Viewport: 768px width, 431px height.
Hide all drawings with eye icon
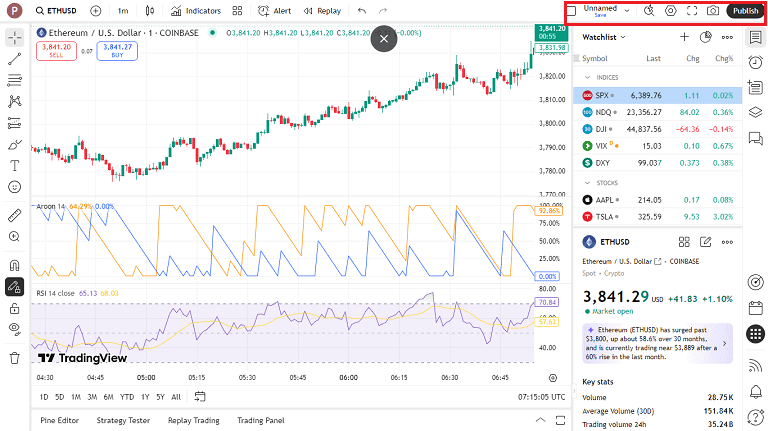[x=15, y=329]
